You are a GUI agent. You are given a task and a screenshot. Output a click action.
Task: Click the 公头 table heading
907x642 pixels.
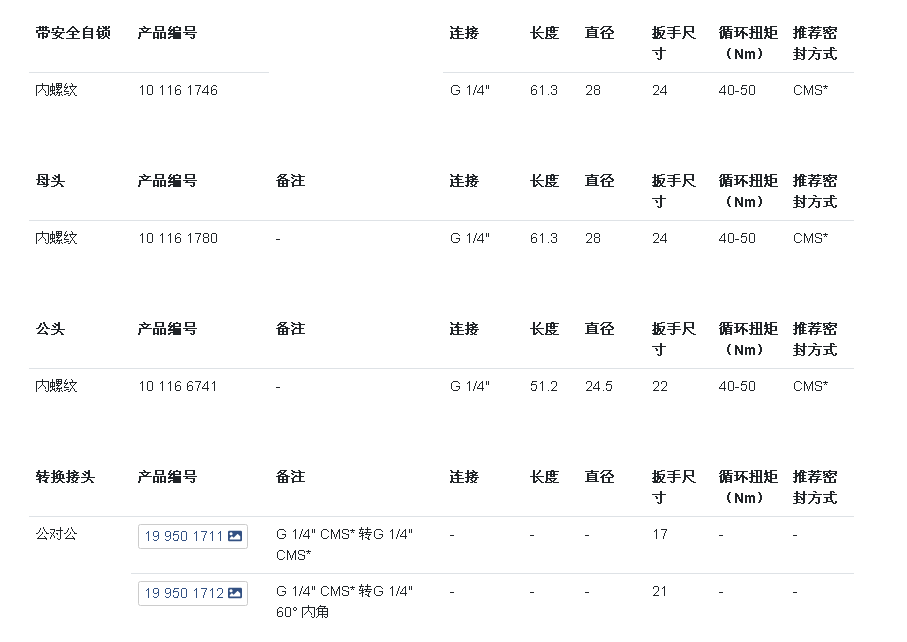click(x=50, y=329)
